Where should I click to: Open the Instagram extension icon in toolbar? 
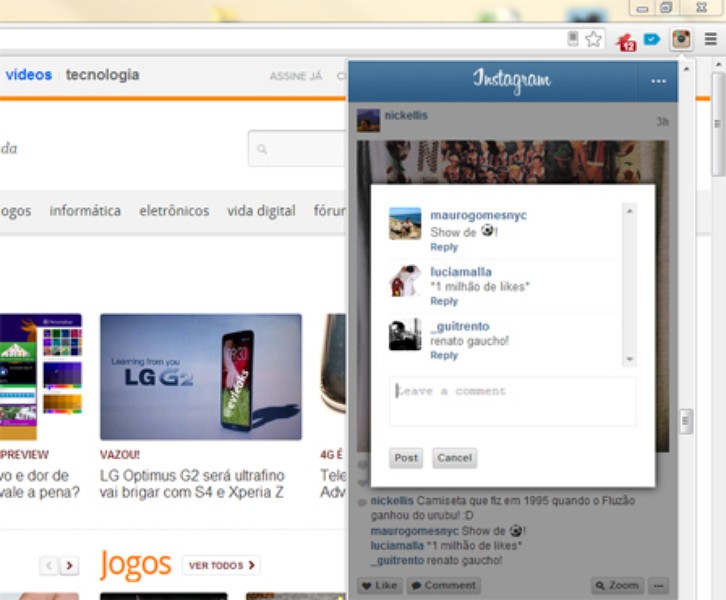(x=682, y=40)
